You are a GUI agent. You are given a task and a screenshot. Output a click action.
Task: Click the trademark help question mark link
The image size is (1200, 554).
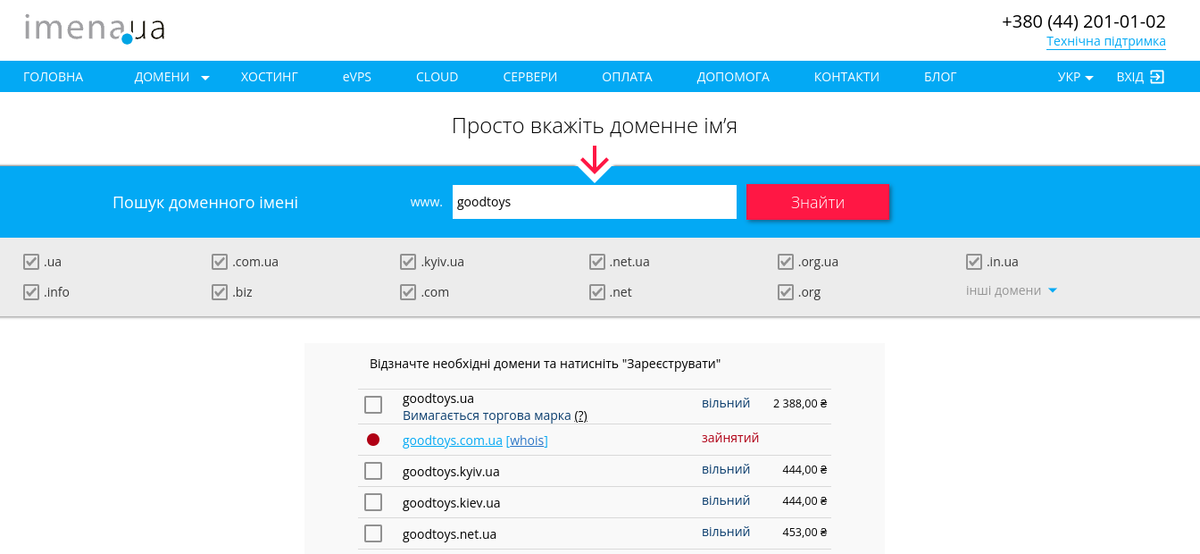pos(581,416)
